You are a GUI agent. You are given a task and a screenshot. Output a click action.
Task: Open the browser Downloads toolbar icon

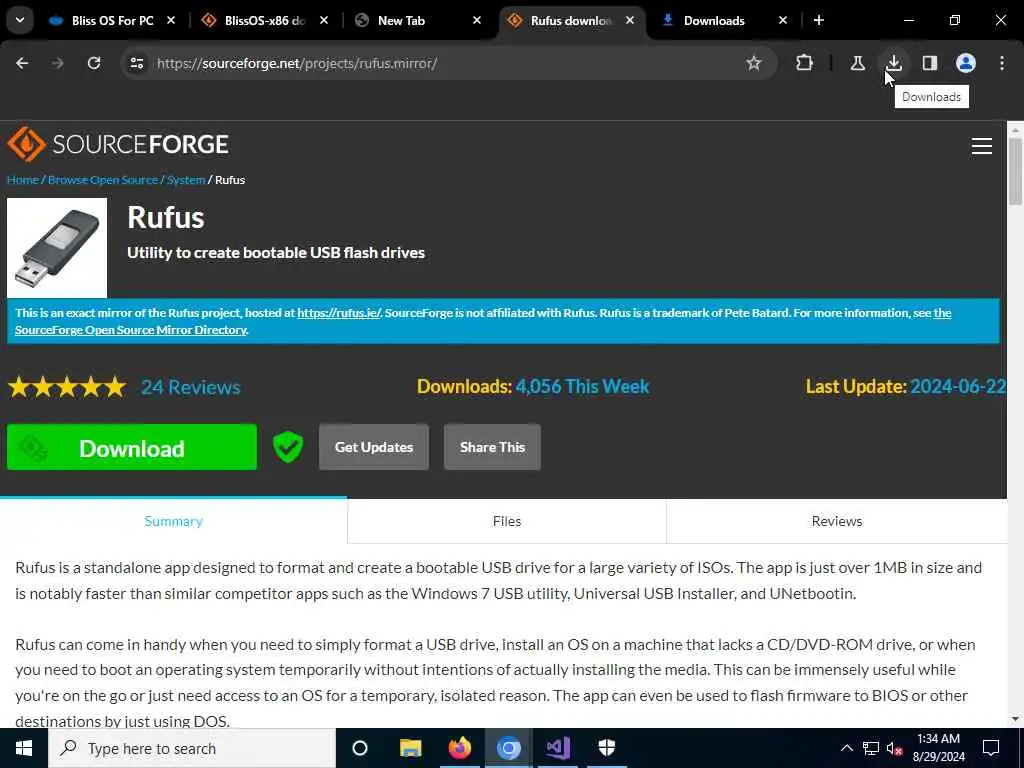[x=894, y=63]
